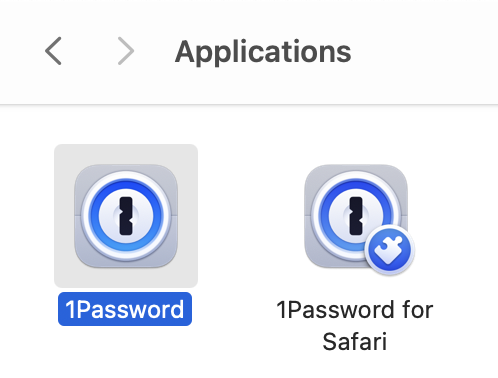Click the "1Password for Safari" name label

click(x=355, y=325)
